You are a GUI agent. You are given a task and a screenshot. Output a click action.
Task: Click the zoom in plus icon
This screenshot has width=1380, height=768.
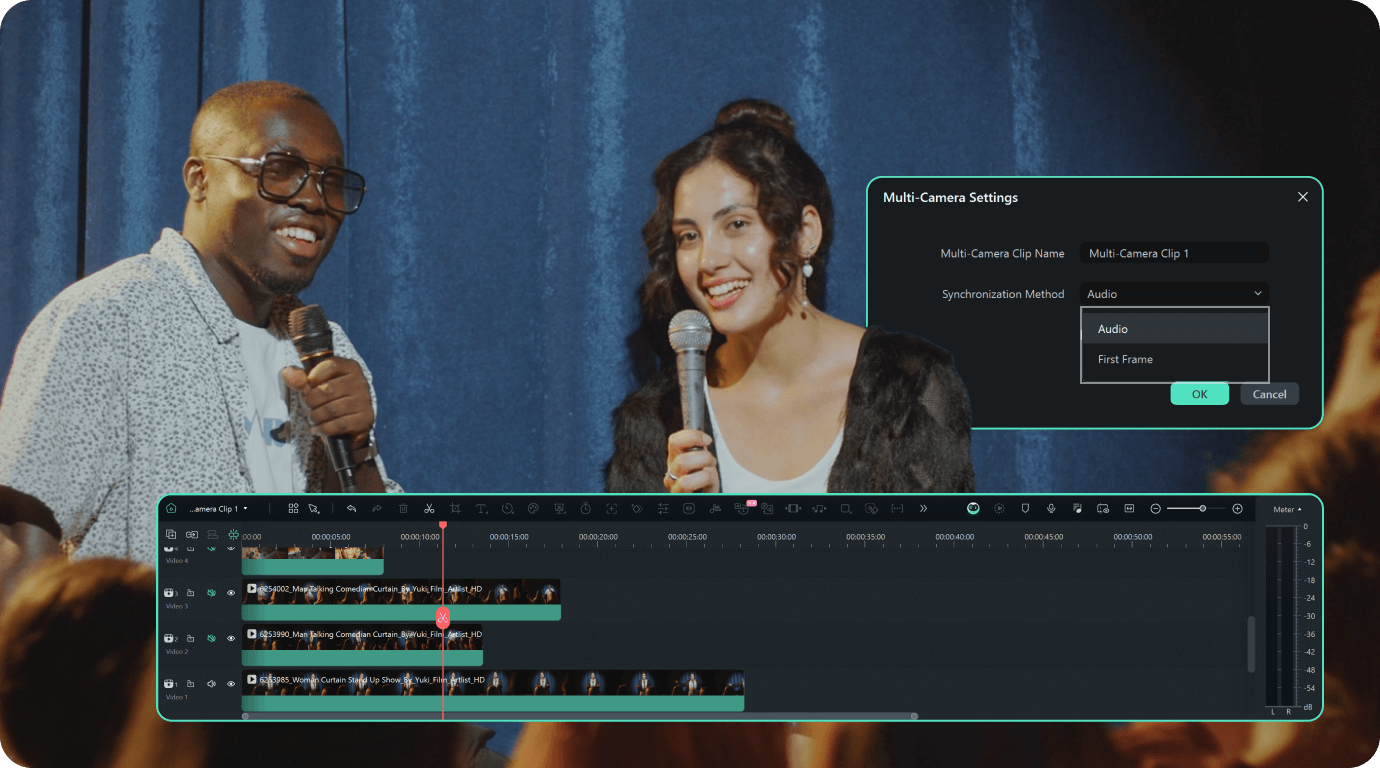point(1237,509)
